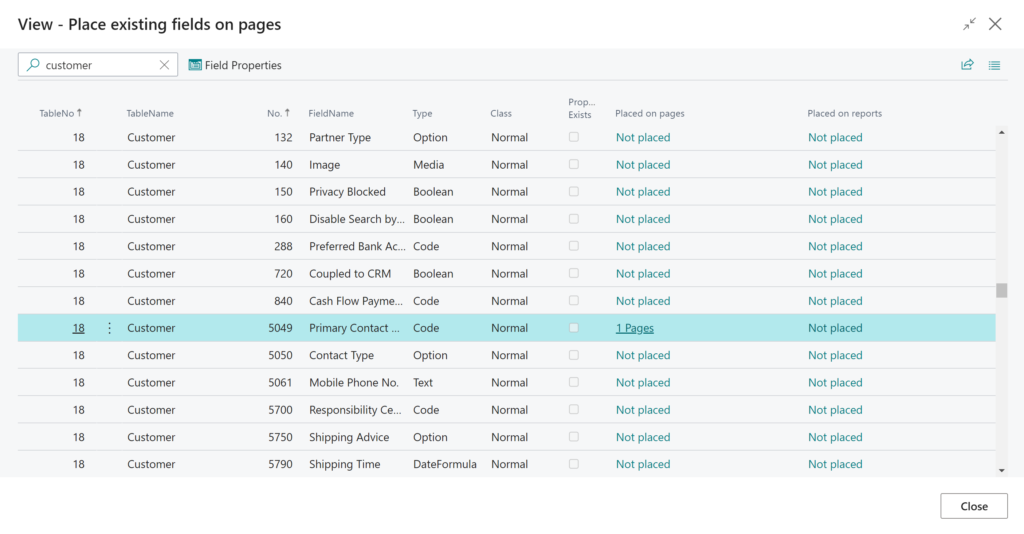Open row menu dots on selected row
The image size is (1024, 534).
click(109, 328)
